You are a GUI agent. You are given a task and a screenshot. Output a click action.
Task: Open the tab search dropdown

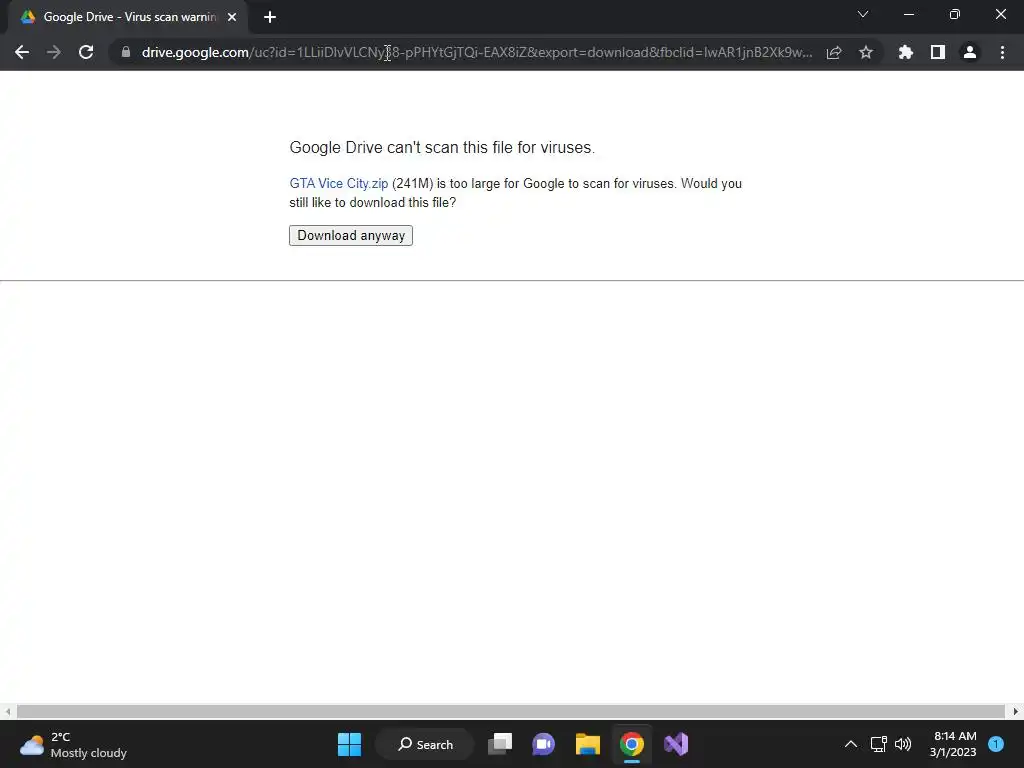(863, 14)
